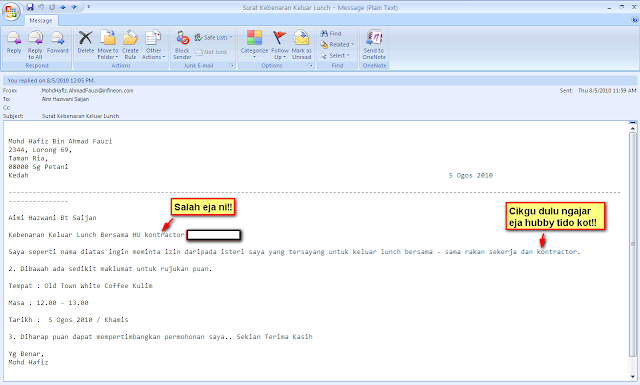Open Move to Folder dropdown

pos(108,45)
